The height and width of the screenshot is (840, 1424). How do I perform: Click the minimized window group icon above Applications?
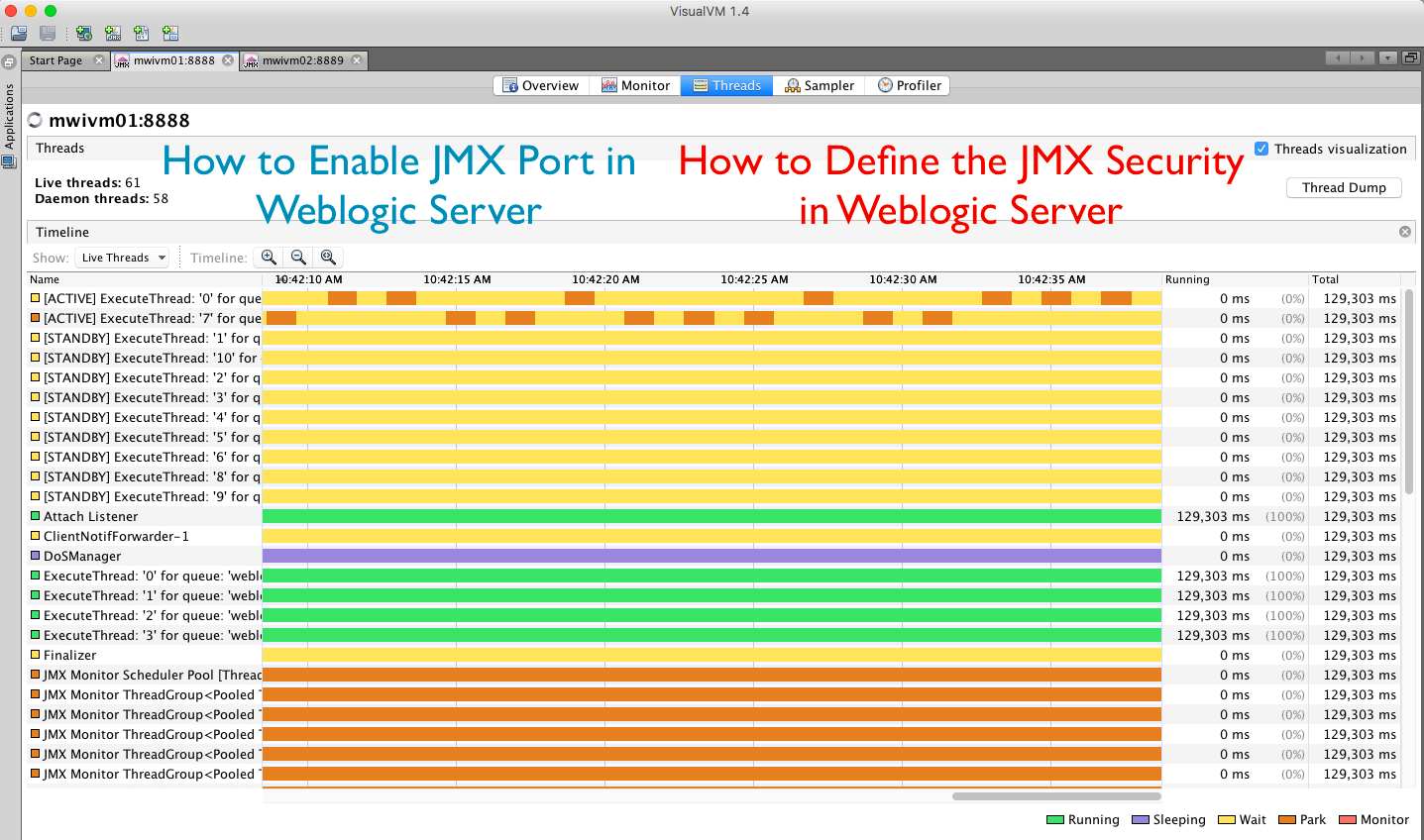pyautogui.click(x=9, y=61)
